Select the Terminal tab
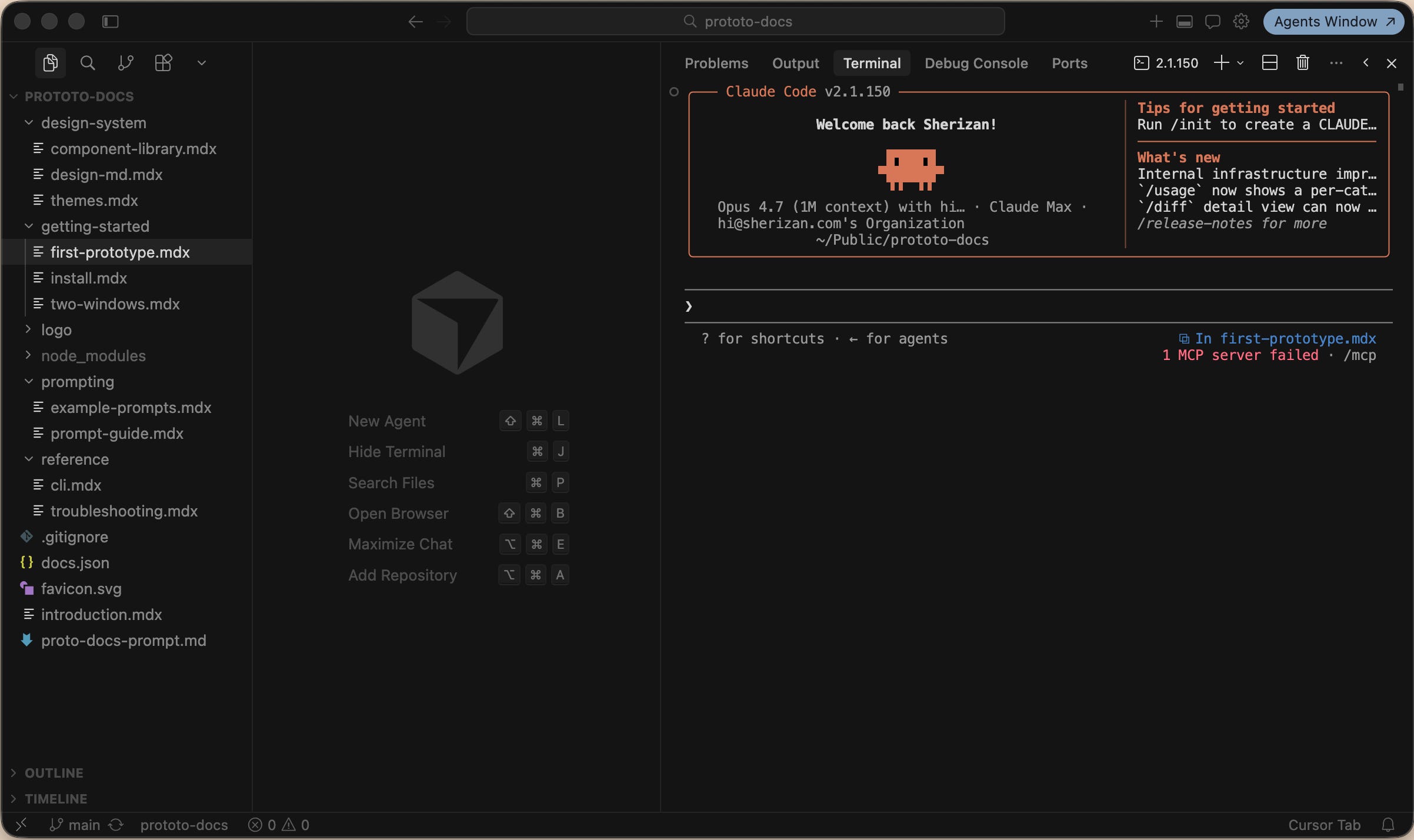 (872, 63)
